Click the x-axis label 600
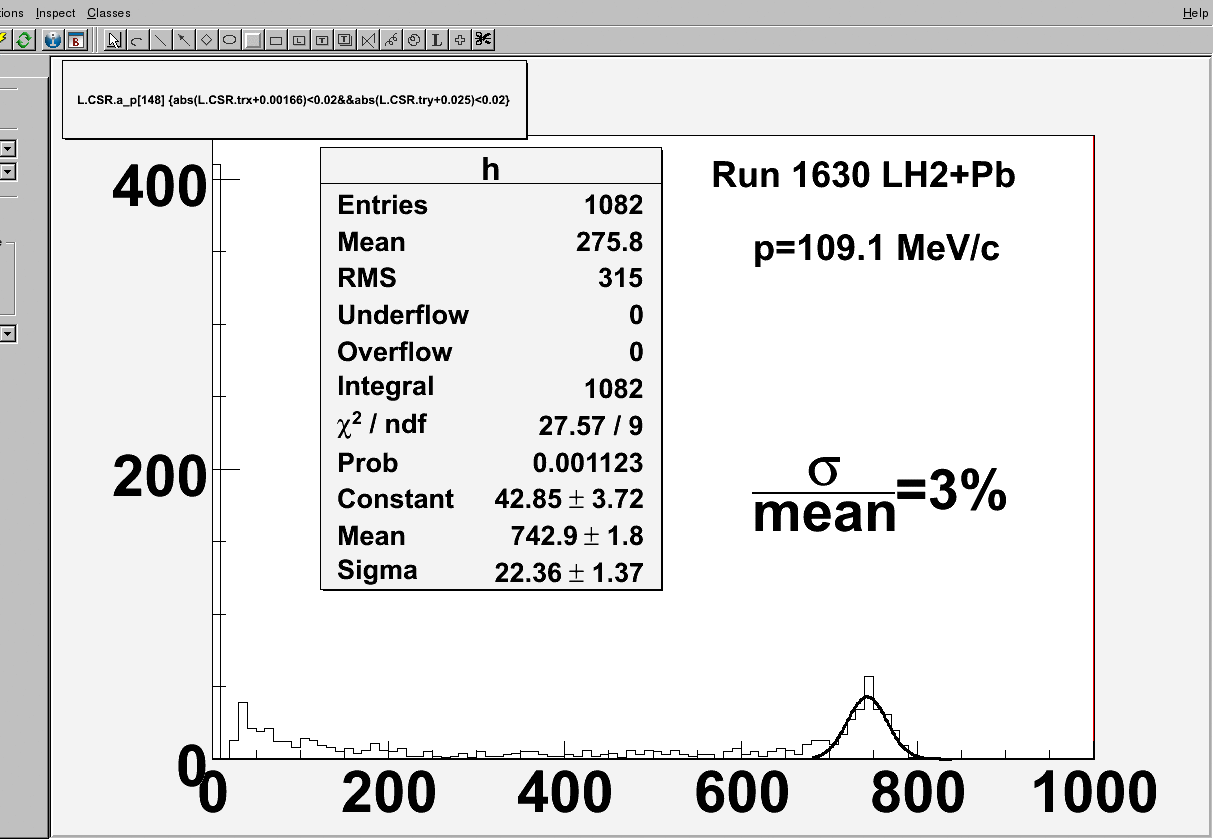The height and width of the screenshot is (839, 1213). coord(741,794)
